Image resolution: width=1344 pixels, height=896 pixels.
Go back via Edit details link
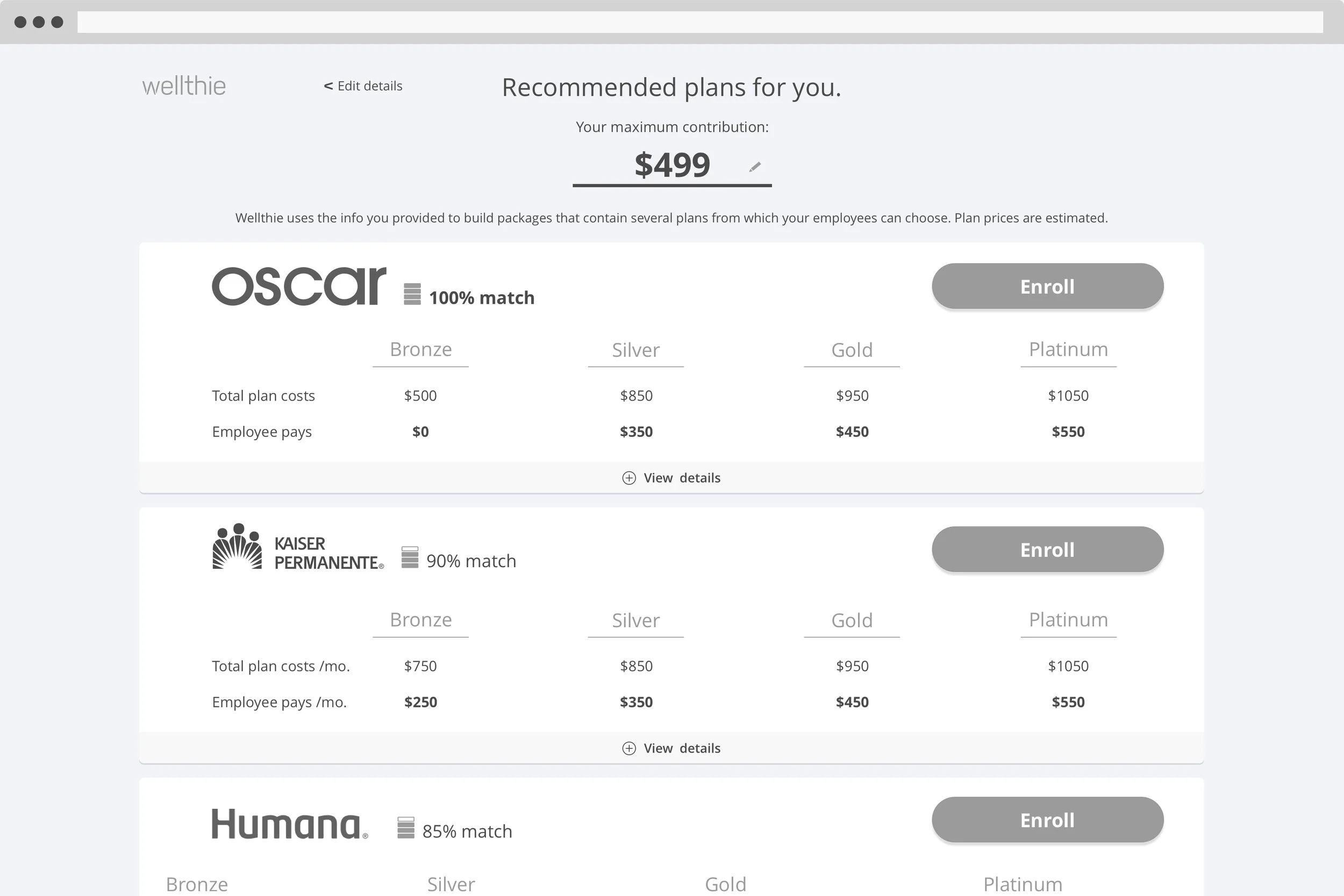(363, 85)
